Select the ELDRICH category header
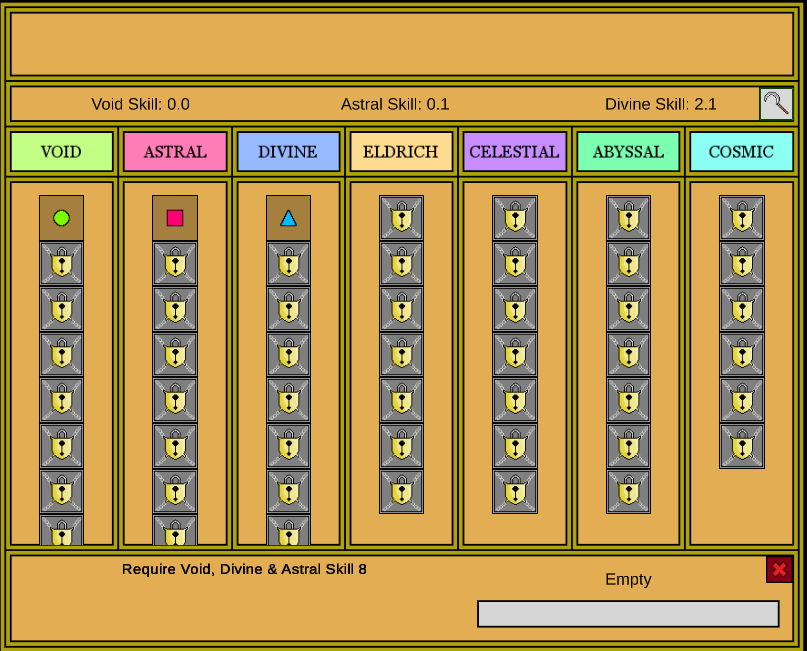The height and width of the screenshot is (651, 807). click(x=401, y=151)
